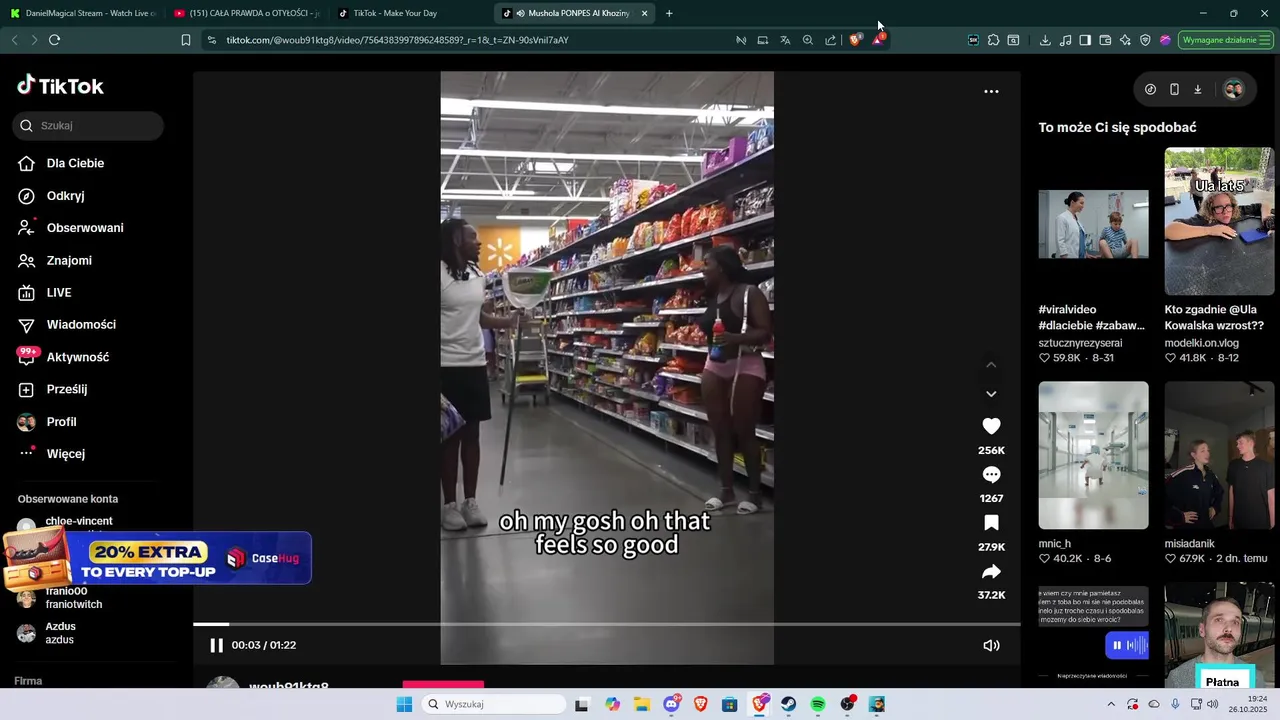Open Aktywność notifications

pos(64,357)
